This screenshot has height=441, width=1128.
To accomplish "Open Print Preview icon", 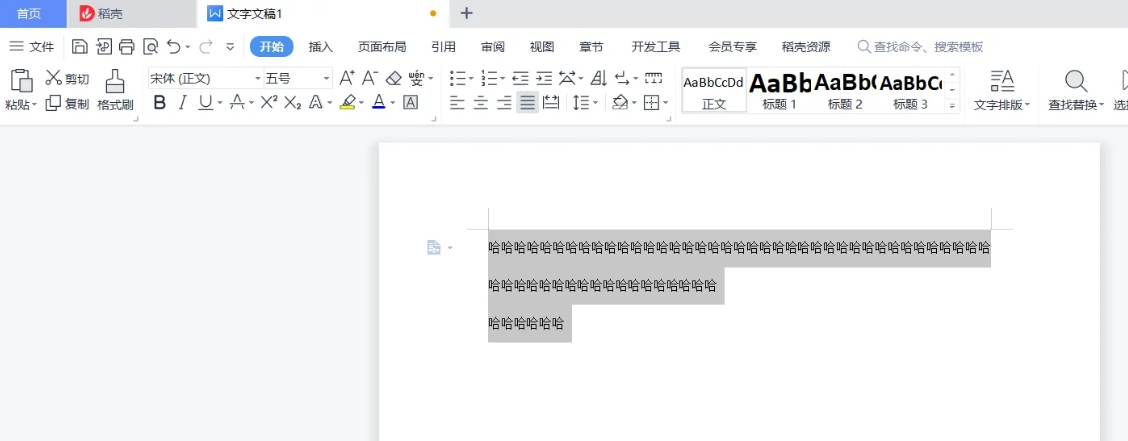I will point(150,47).
